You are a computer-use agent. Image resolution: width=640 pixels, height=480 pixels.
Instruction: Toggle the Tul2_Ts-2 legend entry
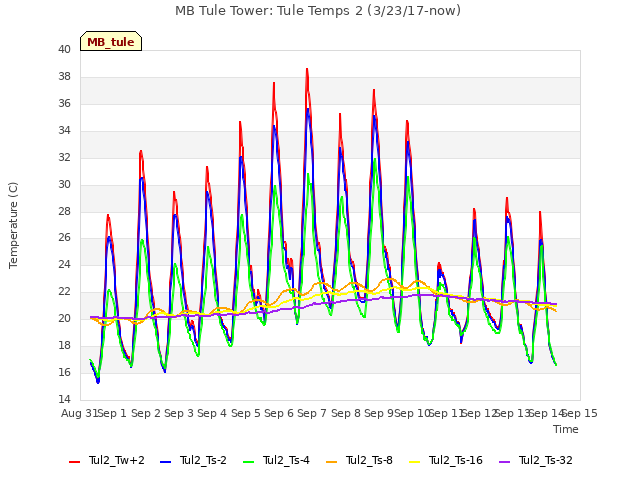coord(193,460)
